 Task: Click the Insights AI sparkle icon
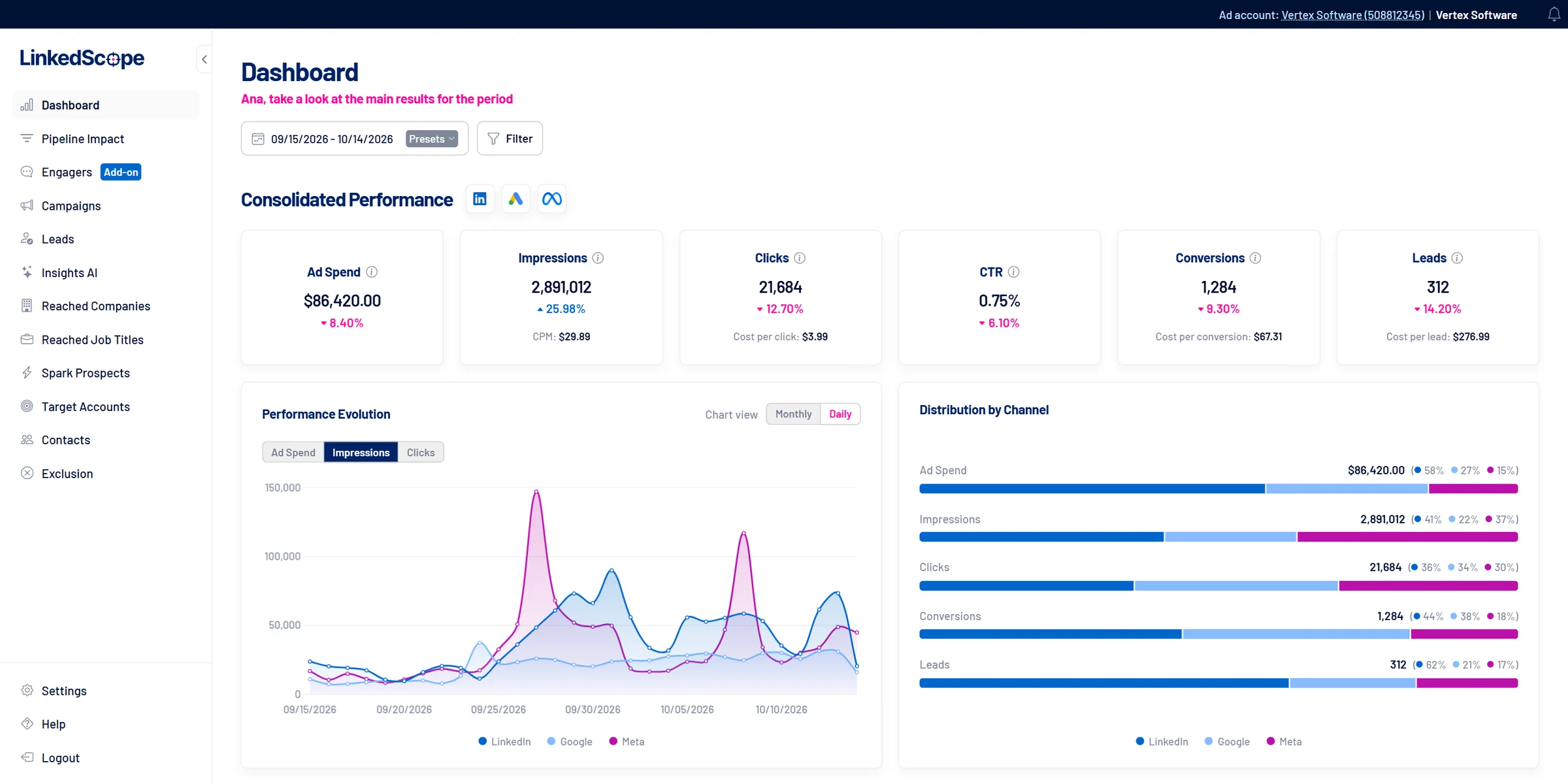pos(27,272)
